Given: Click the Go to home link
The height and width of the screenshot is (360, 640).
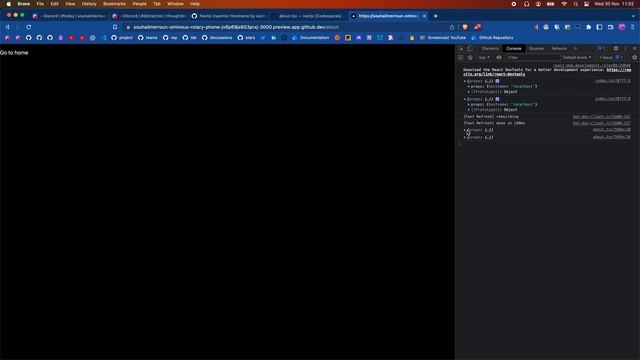Looking at the screenshot, I should pos(14,53).
